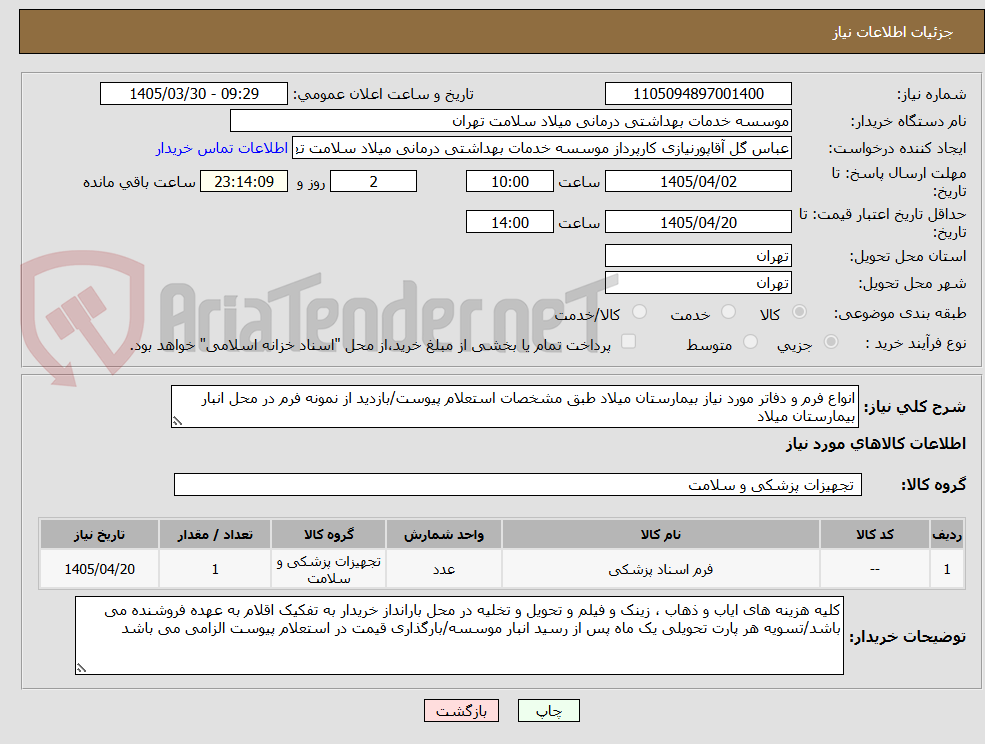
Task: Click the ساعت باقی مانده label
Action: [x=139, y=182]
